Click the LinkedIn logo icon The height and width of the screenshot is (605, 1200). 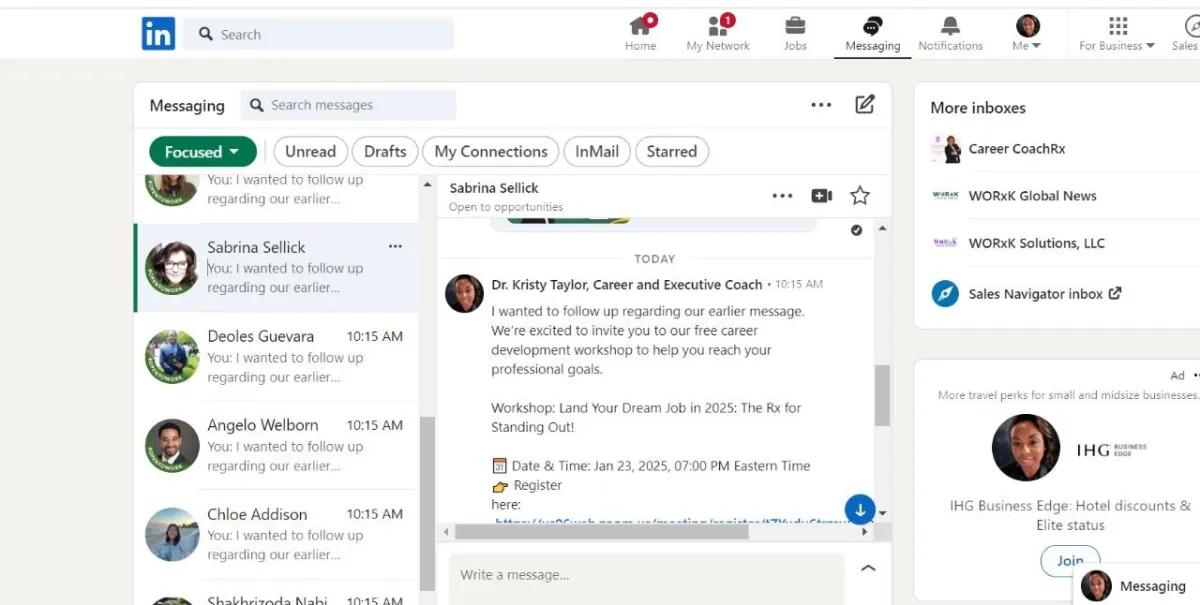pyautogui.click(x=158, y=34)
